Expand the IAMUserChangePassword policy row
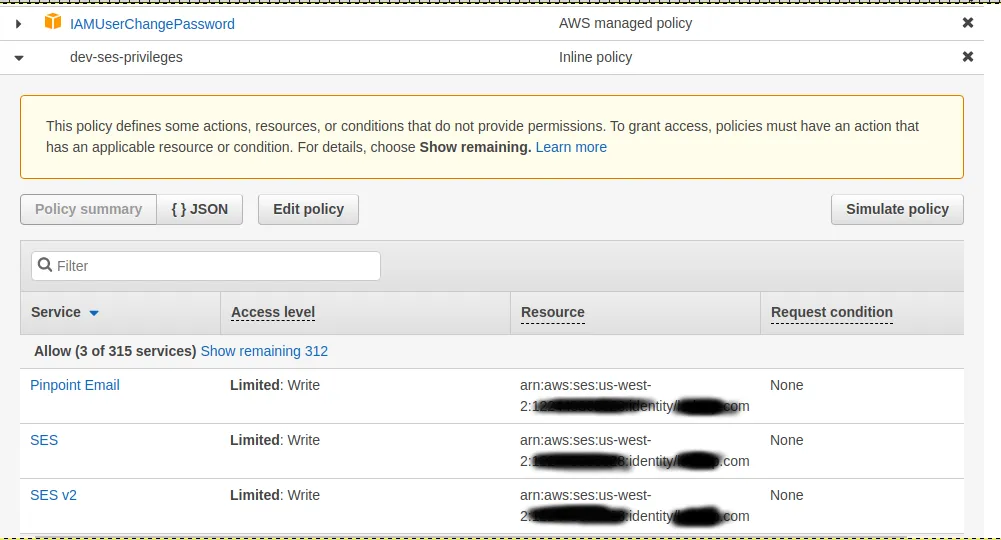Image resolution: width=1001 pixels, height=540 pixels. point(19,24)
